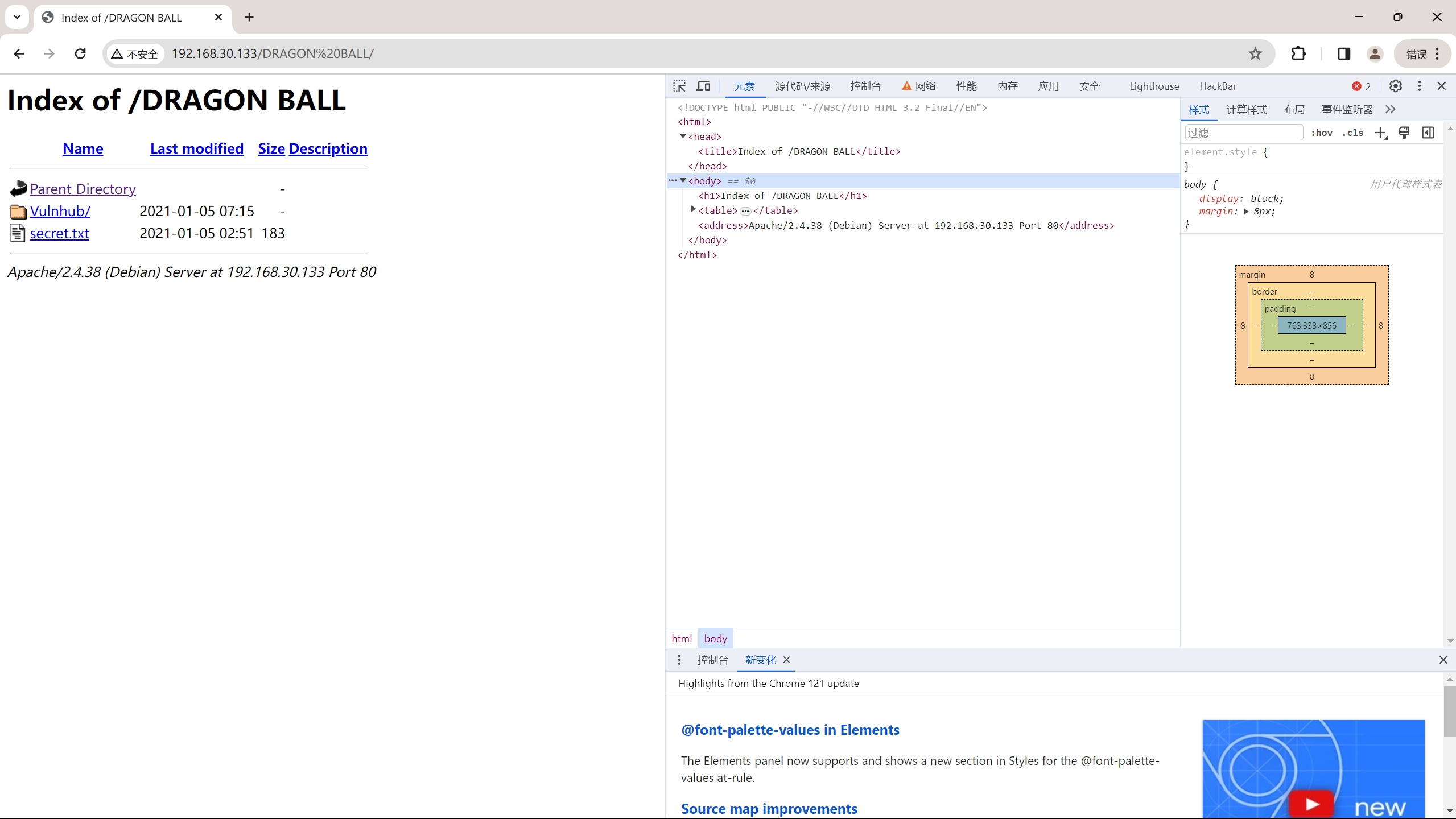Toggle the .cls class editor
This screenshot has width=1456, height=819.
pos(1352,133)
